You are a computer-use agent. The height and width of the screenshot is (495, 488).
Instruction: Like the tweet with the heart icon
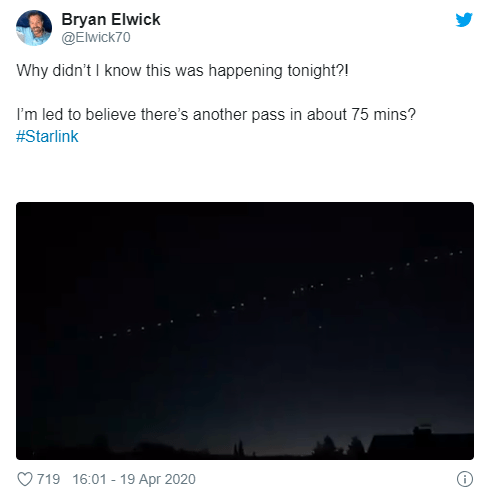coord(25,479)
